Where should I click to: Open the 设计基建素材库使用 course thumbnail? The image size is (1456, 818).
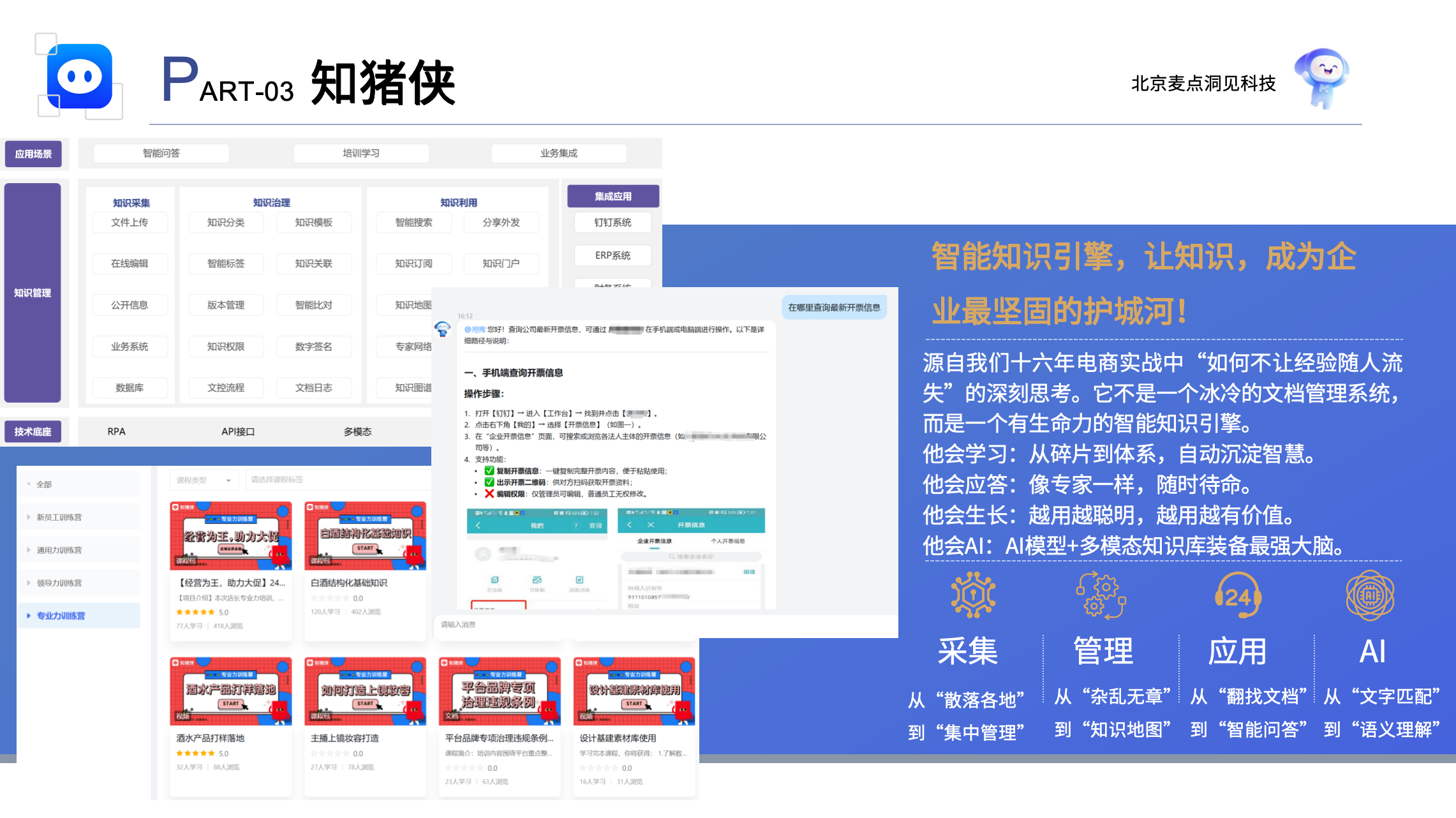pyautogui.click(x=634, y=691)
